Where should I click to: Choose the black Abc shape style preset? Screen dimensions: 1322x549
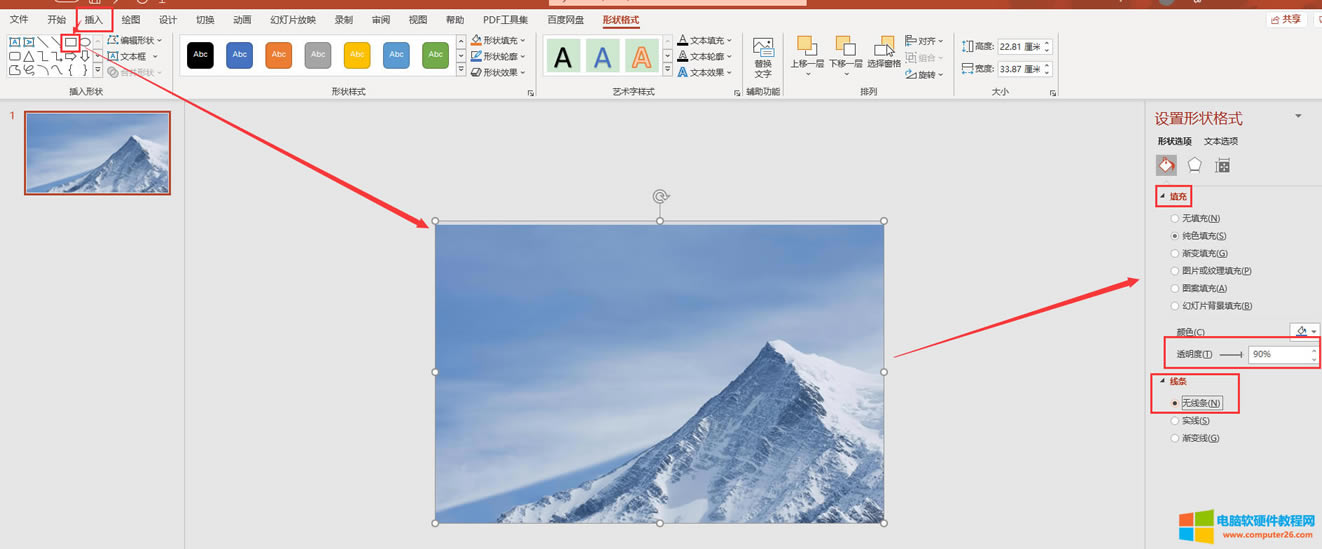pos(201,55)
